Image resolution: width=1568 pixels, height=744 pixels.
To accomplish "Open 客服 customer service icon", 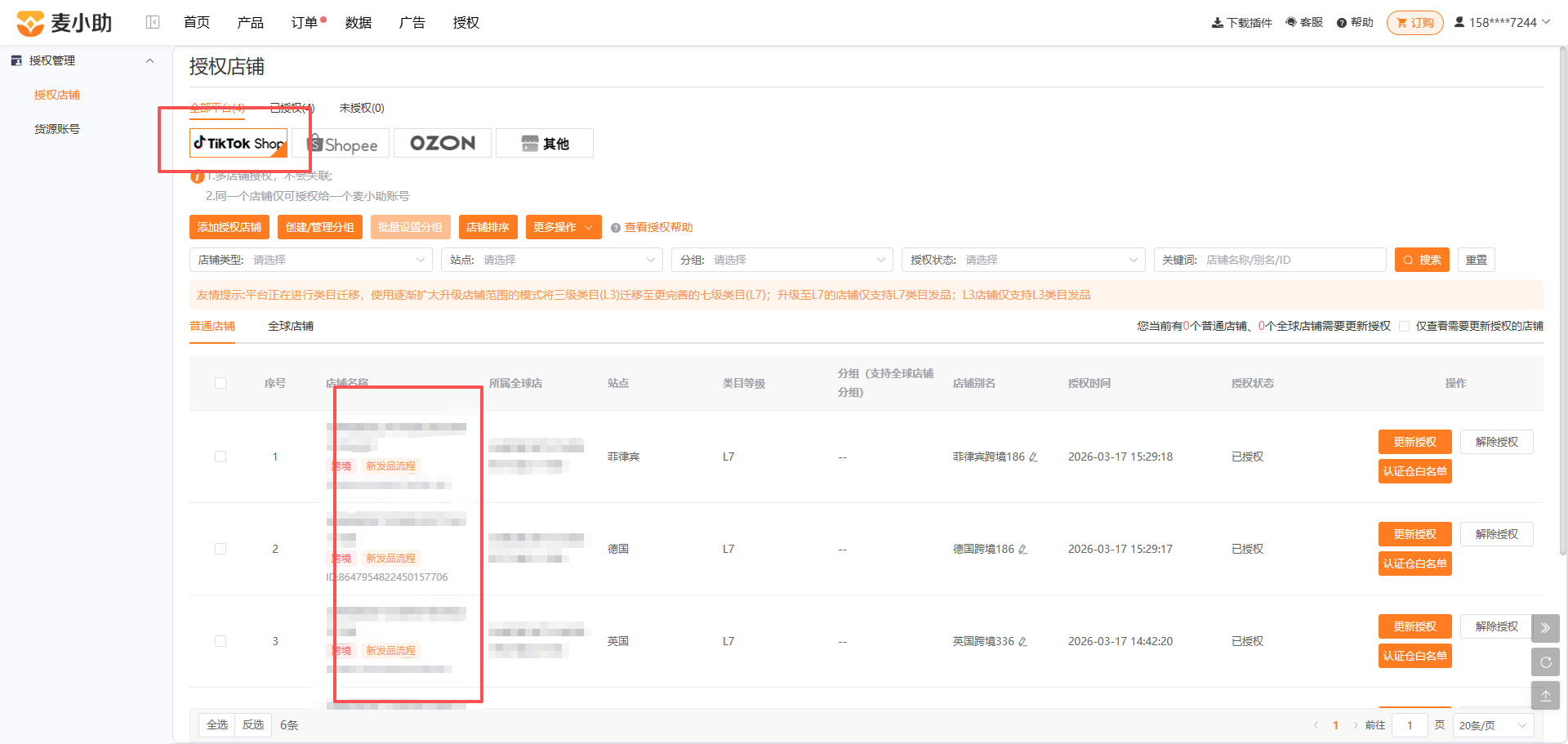I will (1291, 22).
